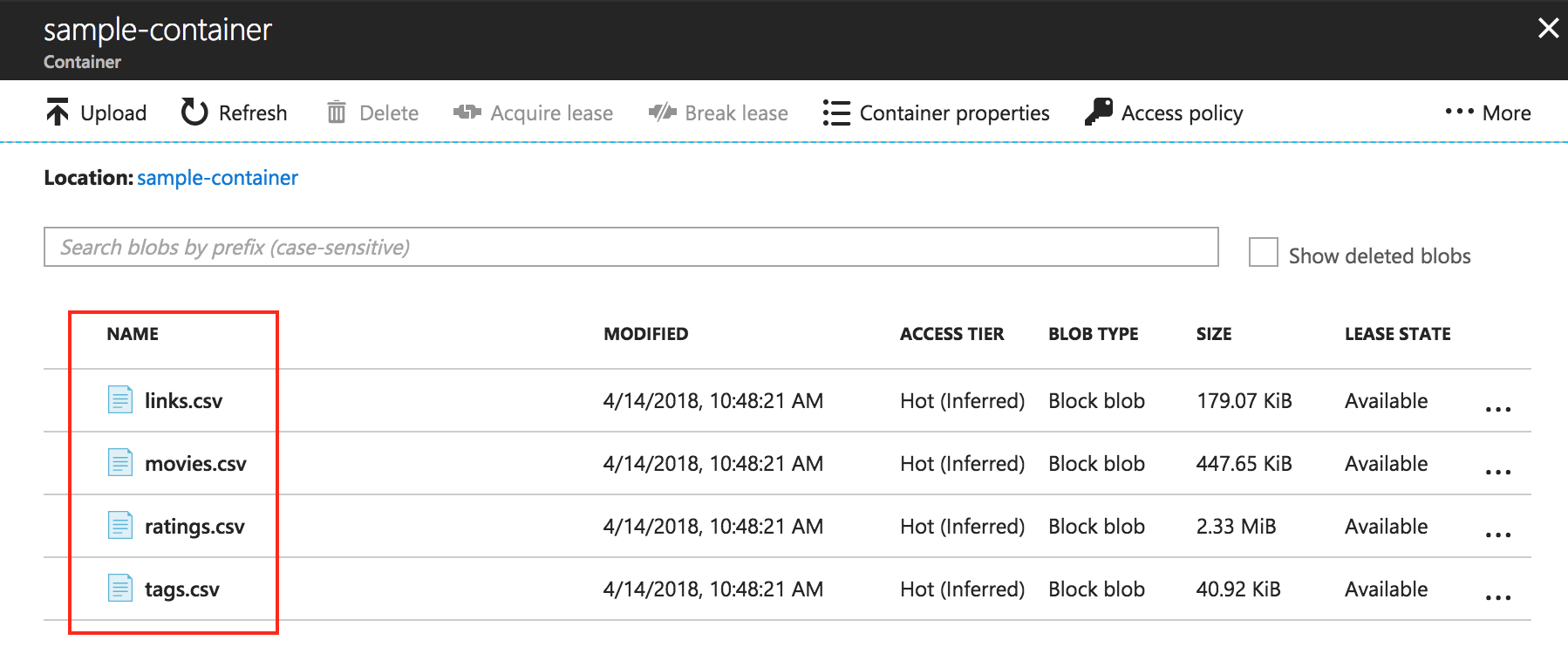Screen dimensions: 1568x647
Task: Click the blob prefix search field
Action: (x=631, y=248)
